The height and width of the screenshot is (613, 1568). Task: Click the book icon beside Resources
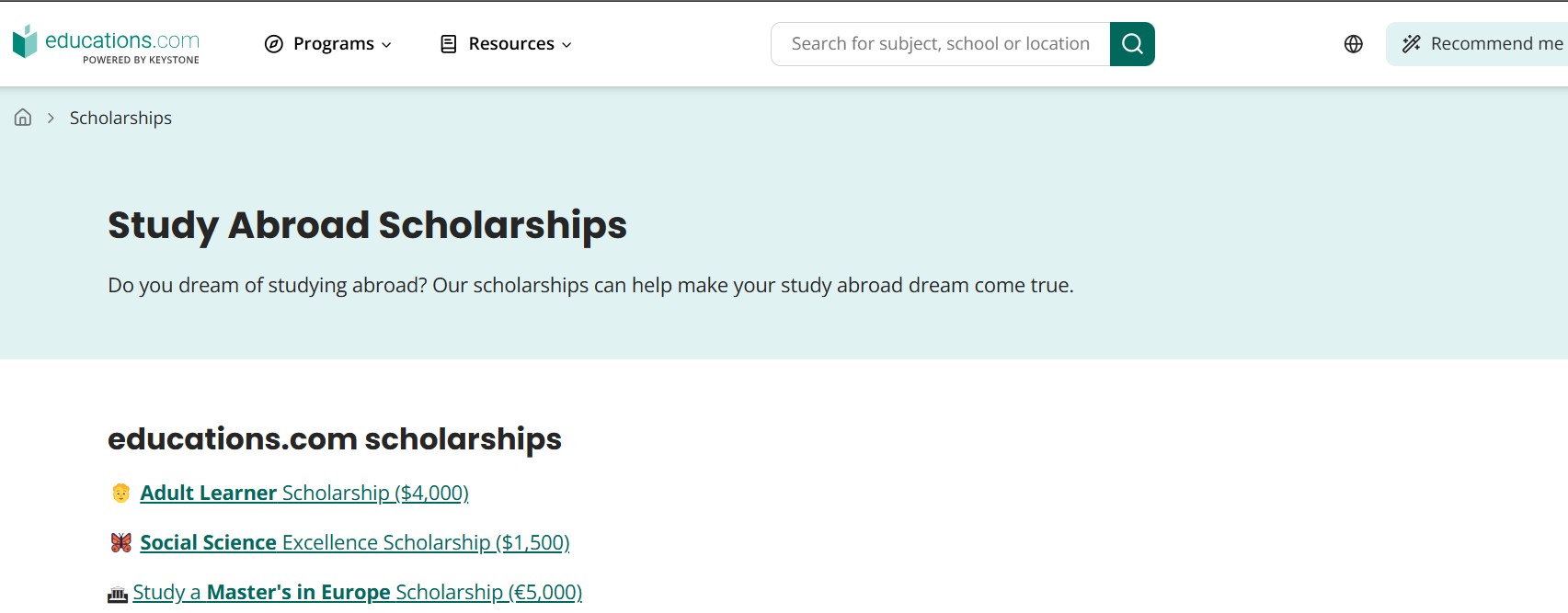click(447, 43)
